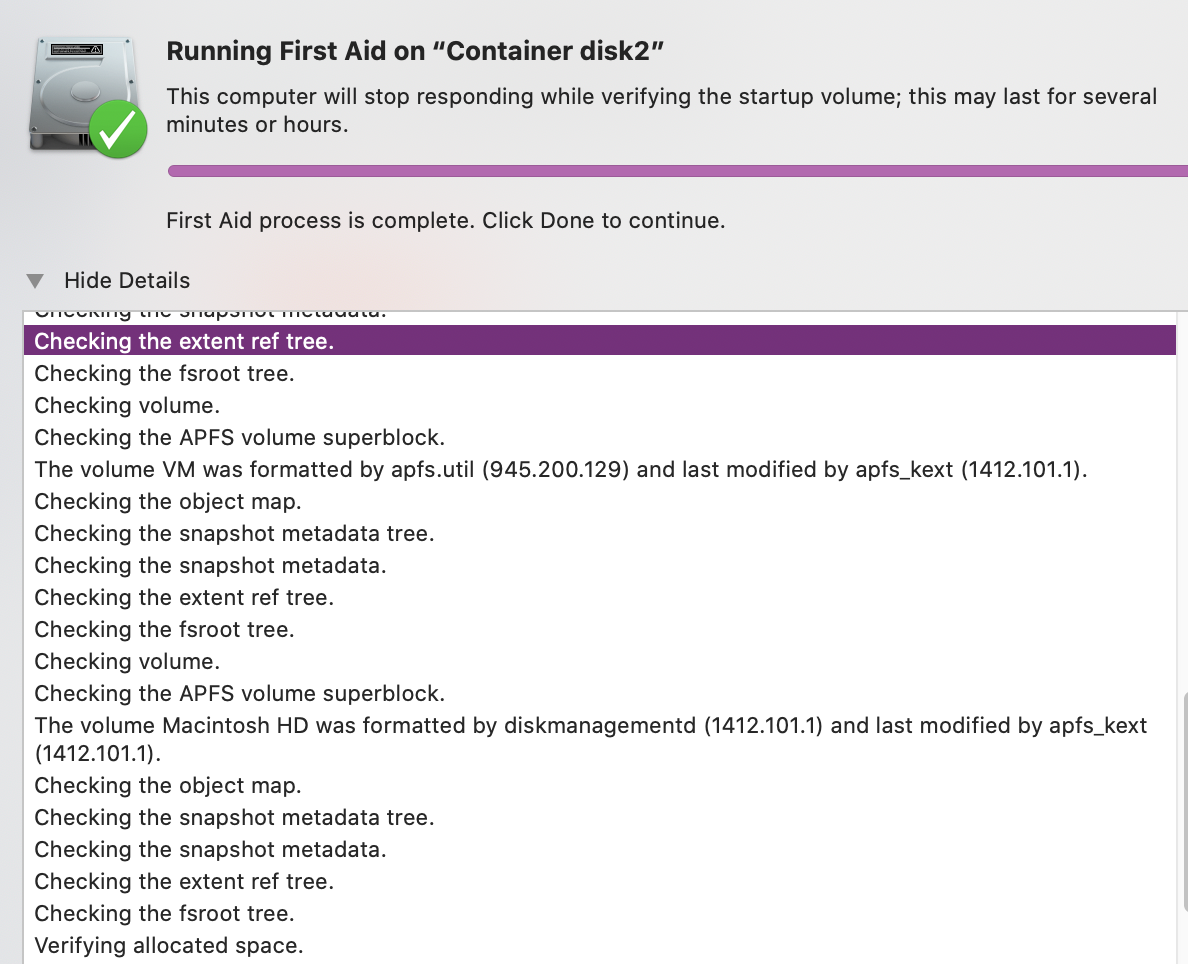Collapse details using the disclosure triangle
Viewport: 1188px width, 964px height.
pyautogui.click(x=35, y=281)
